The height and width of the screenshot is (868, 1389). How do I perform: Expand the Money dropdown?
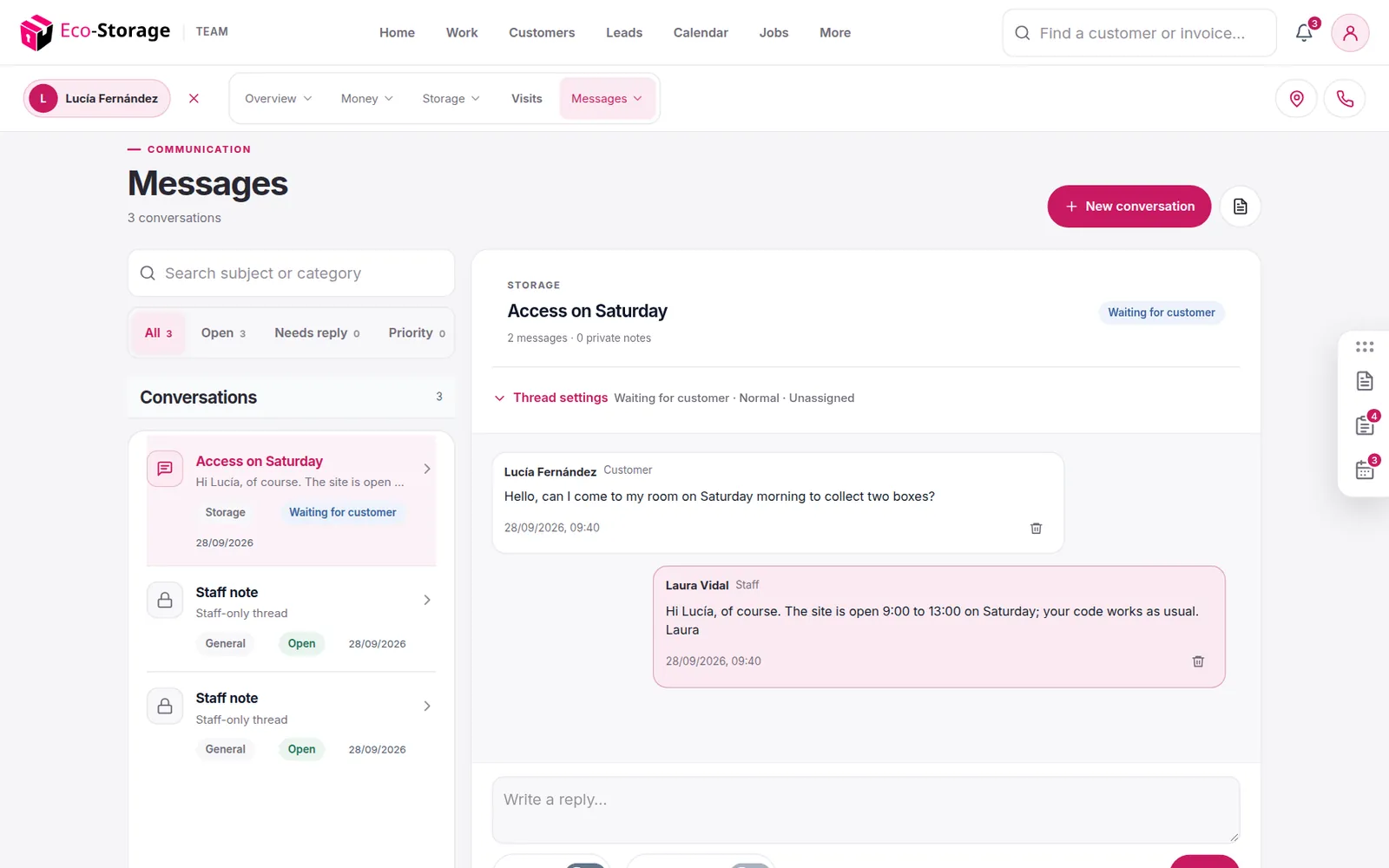pos(366,99)
